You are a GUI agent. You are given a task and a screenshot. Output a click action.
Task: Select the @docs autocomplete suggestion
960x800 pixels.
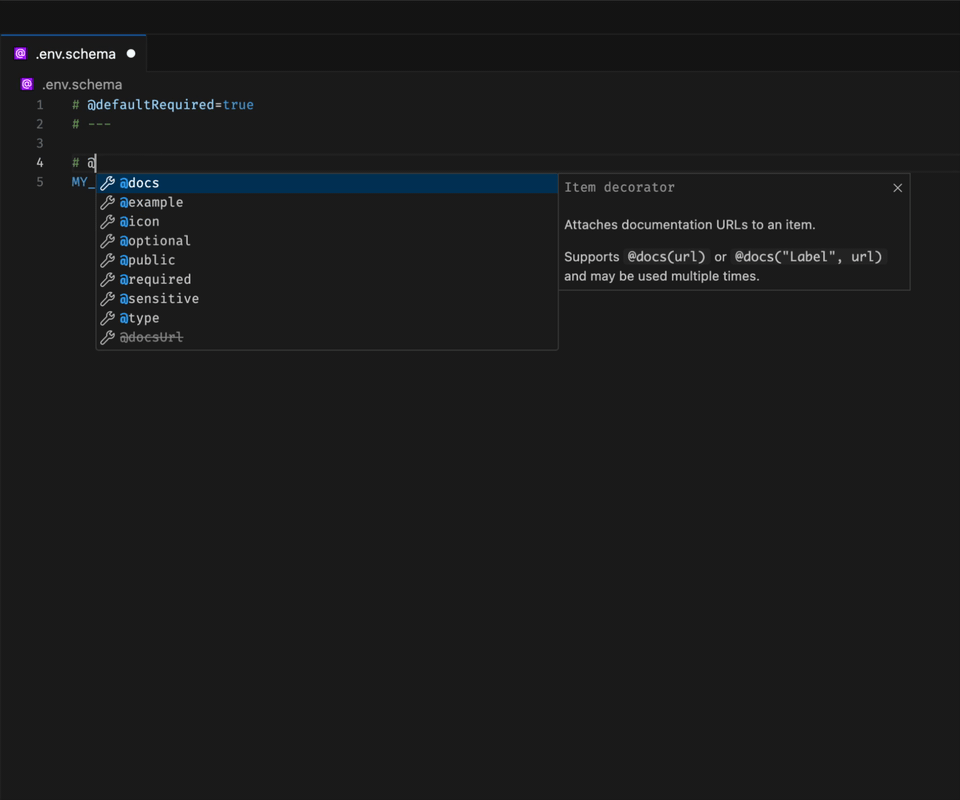click(327, 183)
